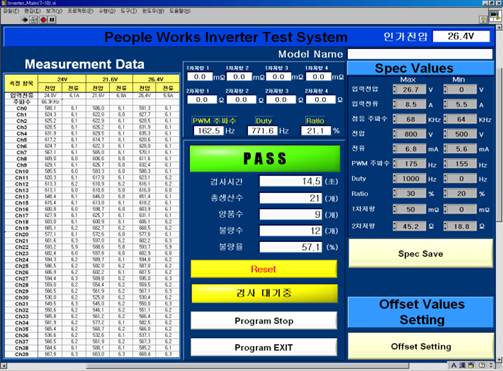Open the 파일(F) menu
Viewport: 503px width, 371px height.
tap(11, 11)
